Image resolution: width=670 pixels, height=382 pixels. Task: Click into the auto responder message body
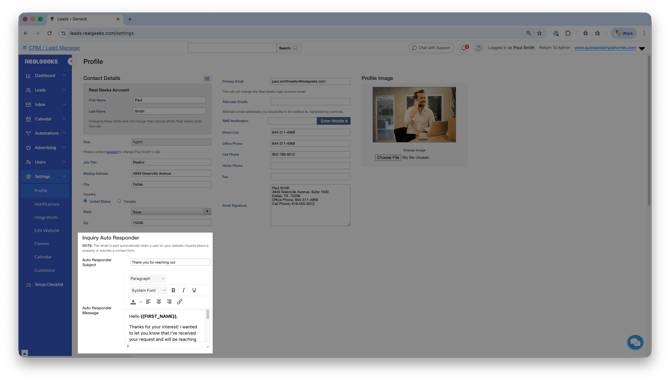(165, 327)
